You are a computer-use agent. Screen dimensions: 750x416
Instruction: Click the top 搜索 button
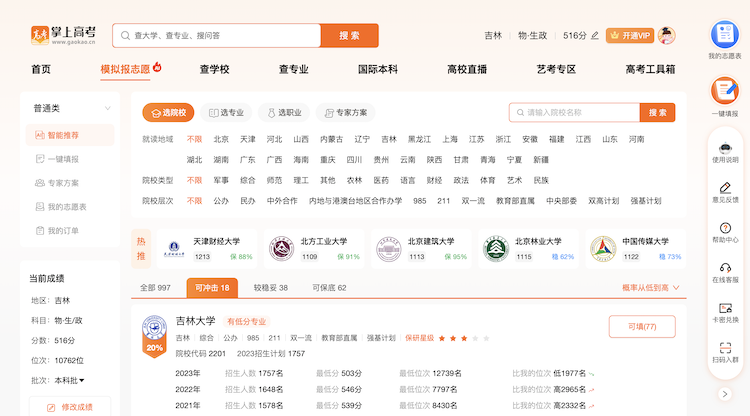click(x=349, y=35)
